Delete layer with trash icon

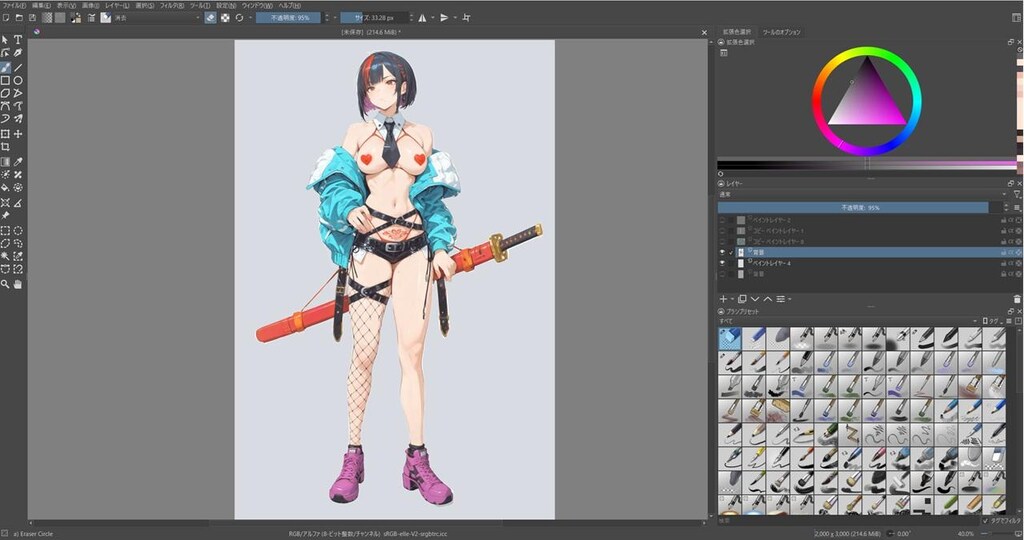(x=1017, y=299)
